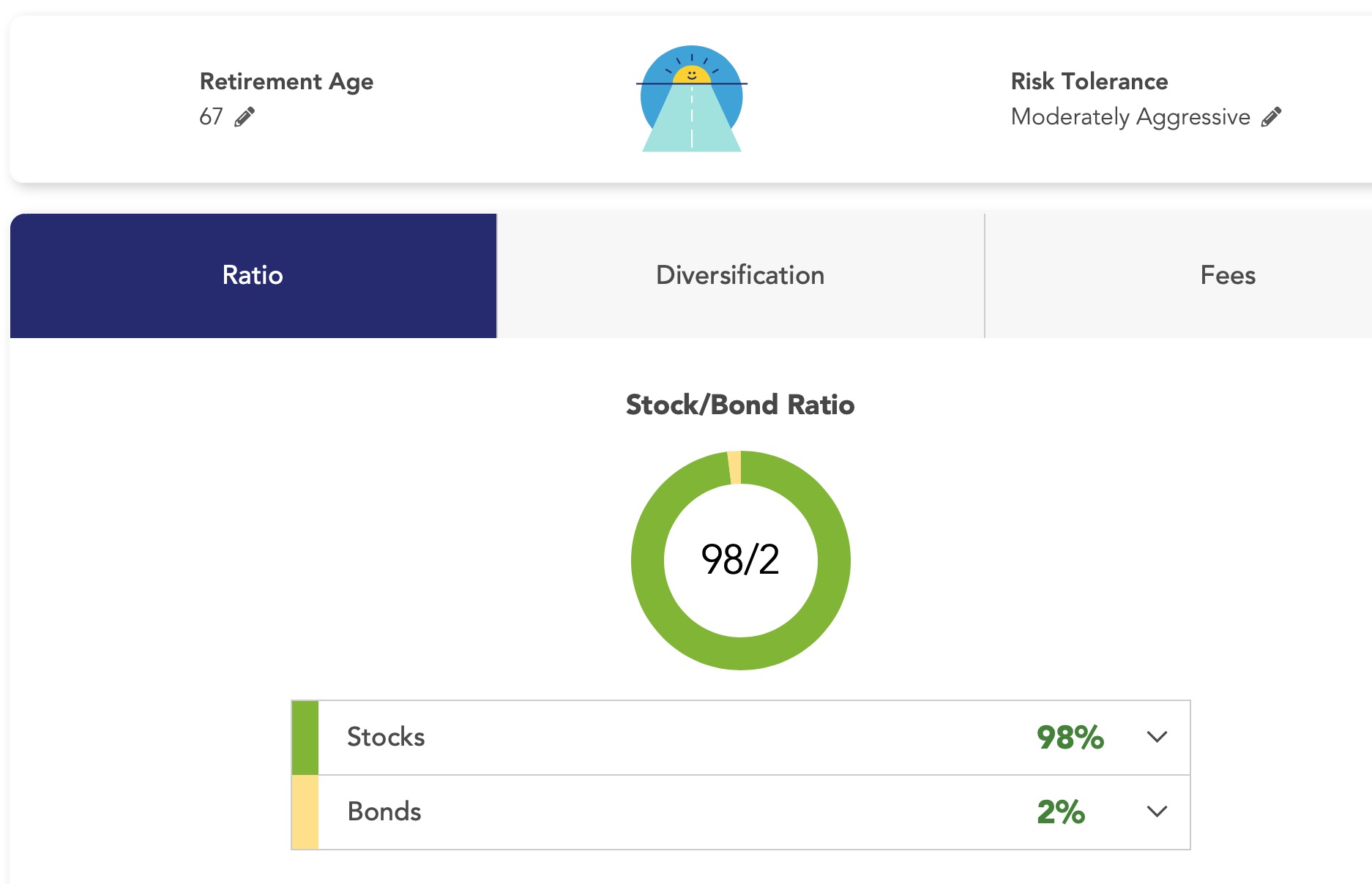Open the Diversification tab
Viewport: 1372px width, 884px height.
pos(740,276)
